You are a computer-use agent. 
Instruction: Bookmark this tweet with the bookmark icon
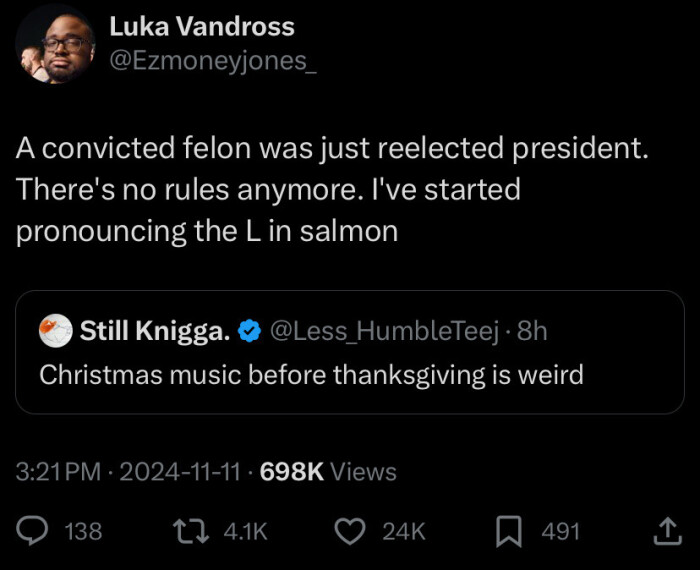tap(508, 531)
